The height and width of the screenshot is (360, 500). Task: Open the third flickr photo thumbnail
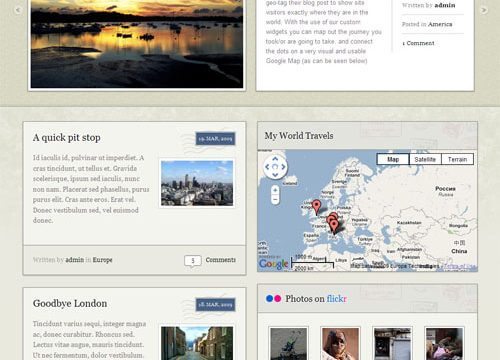392,344
